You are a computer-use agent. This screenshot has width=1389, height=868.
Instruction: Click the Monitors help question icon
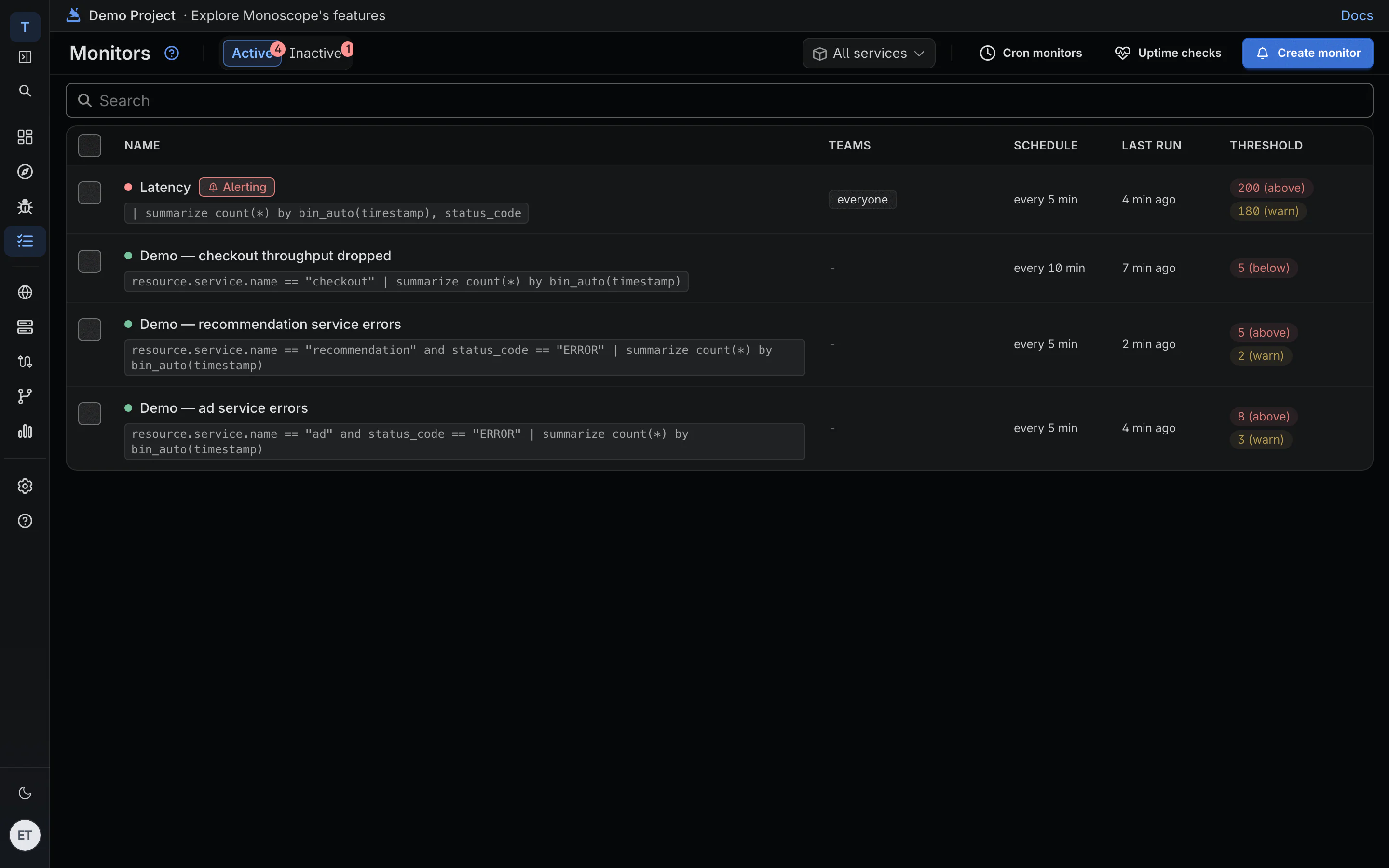coord(172,53)
